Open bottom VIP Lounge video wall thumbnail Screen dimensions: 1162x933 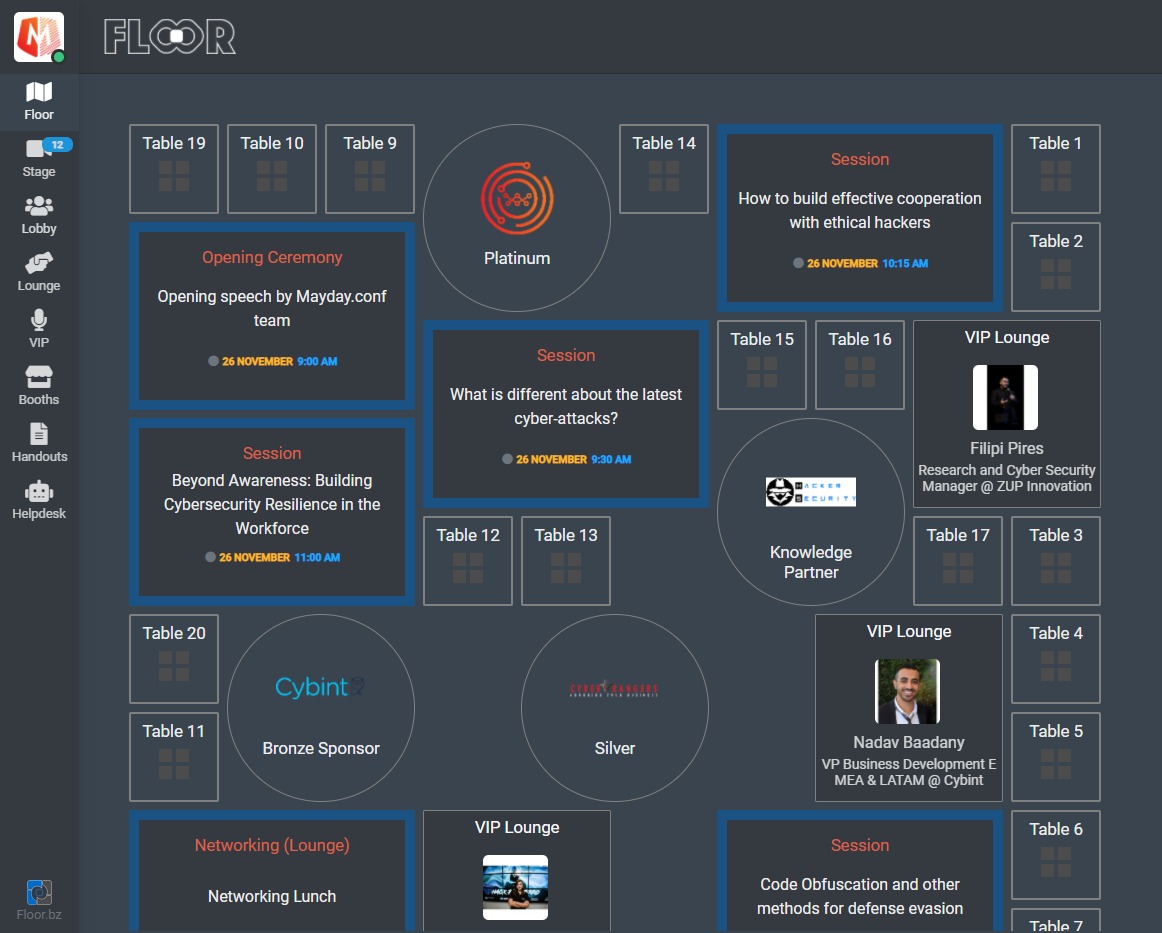click(x=516, y=887)
